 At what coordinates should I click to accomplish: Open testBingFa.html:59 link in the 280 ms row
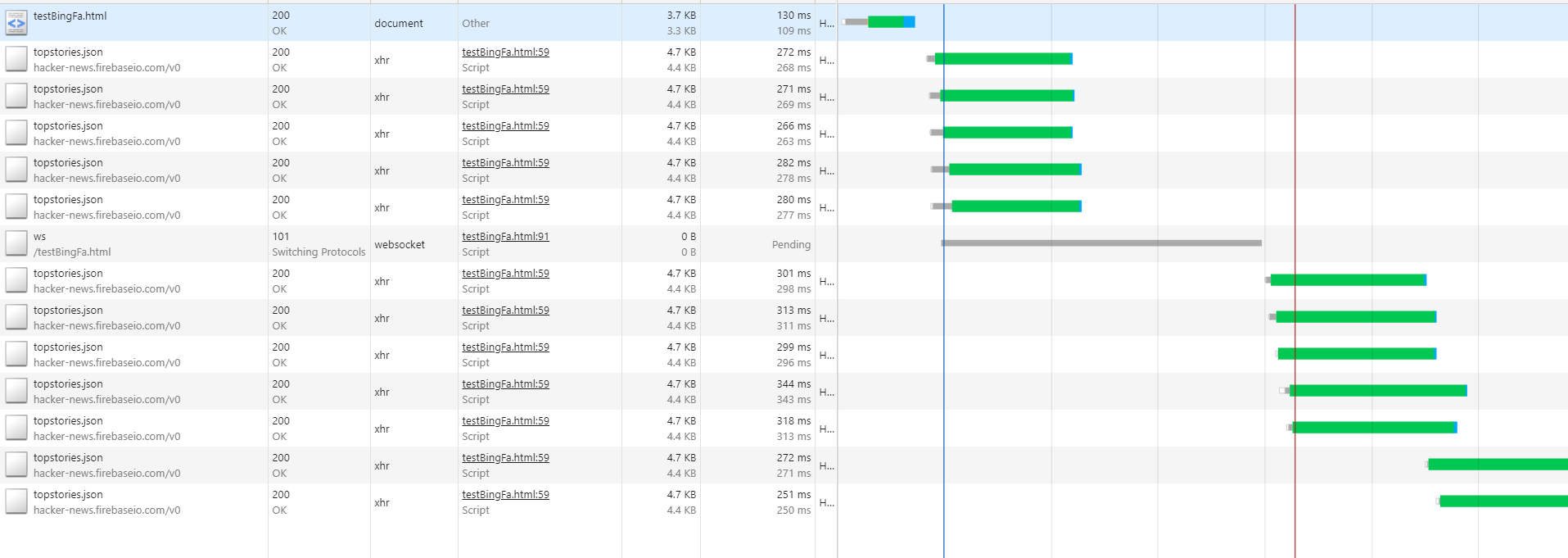(x=505, y=200)
